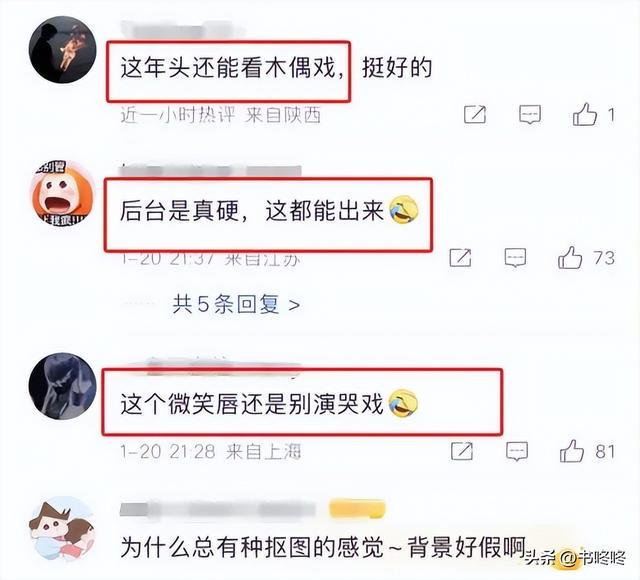Open the cartoon couple avatar profile
This screenshot has width=640, height=580.
coord(62,529)
